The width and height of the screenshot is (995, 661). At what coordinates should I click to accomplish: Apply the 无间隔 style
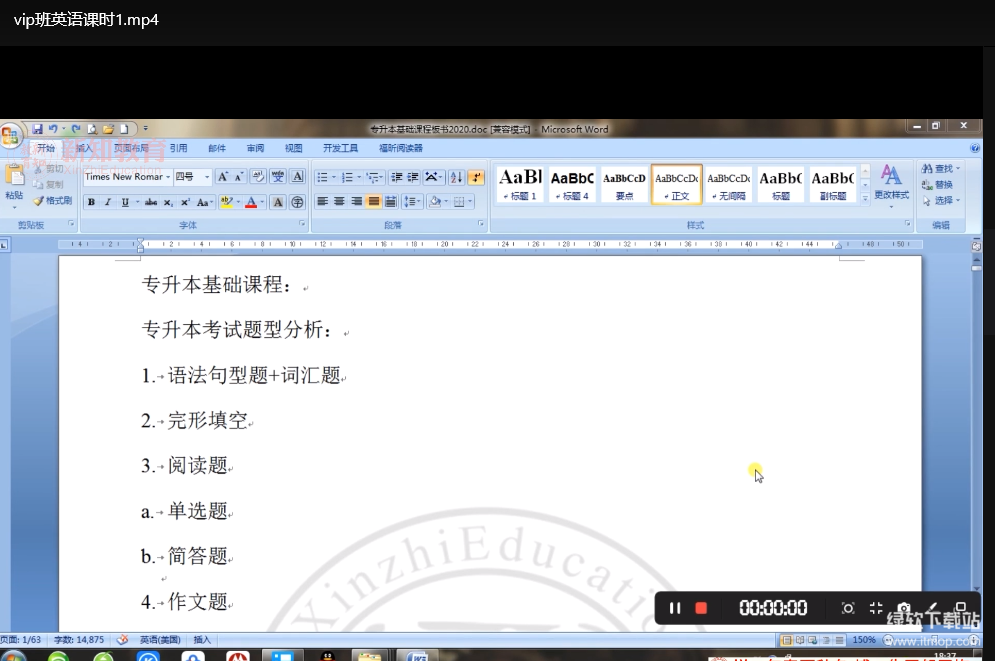(x=728, y=184)
